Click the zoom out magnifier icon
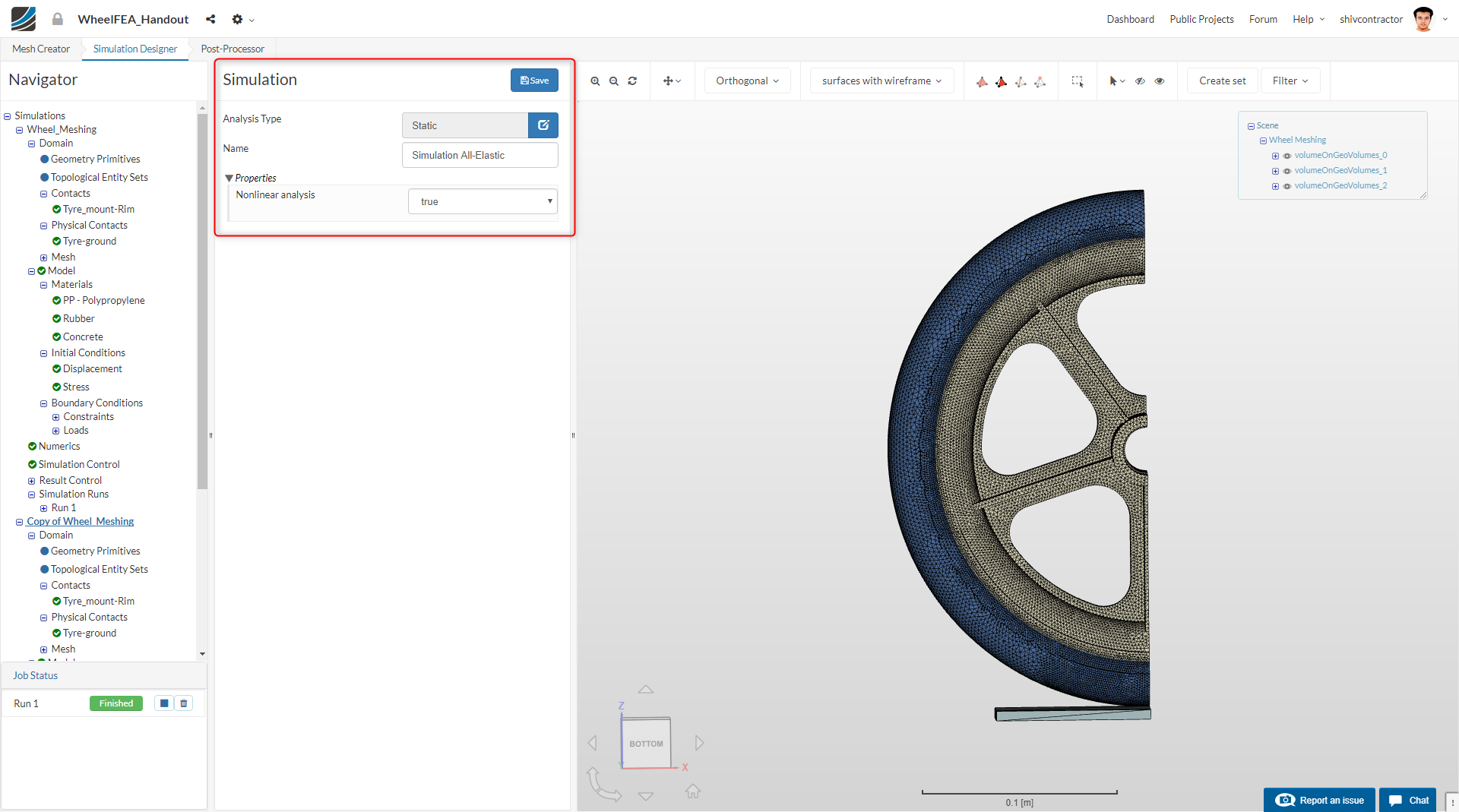Image resolution: width=1459 pixels, height=812 pixels. point(614,81)
